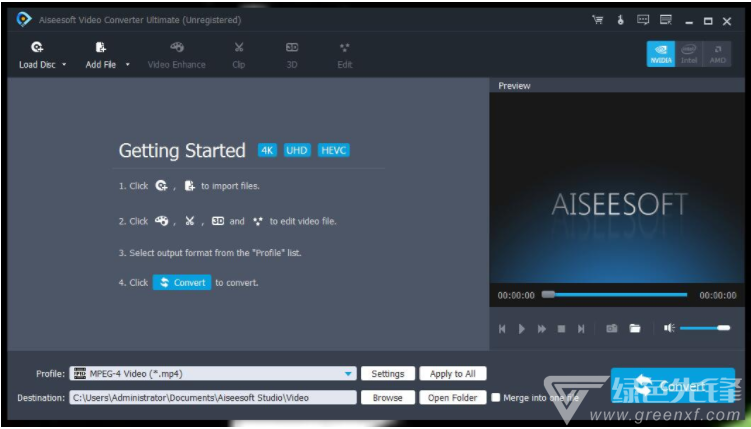This screenshot has height=429, width=751.
Task: Expand the Load Disc dropdown arrow
Action: [x=65, y=65]
